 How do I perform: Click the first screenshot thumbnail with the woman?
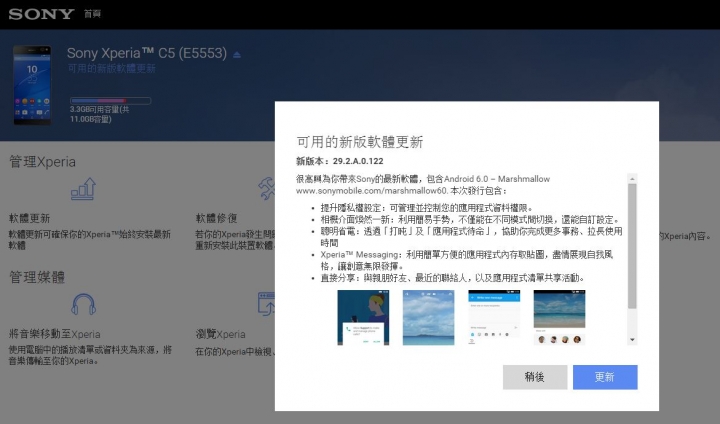point(363,317)
